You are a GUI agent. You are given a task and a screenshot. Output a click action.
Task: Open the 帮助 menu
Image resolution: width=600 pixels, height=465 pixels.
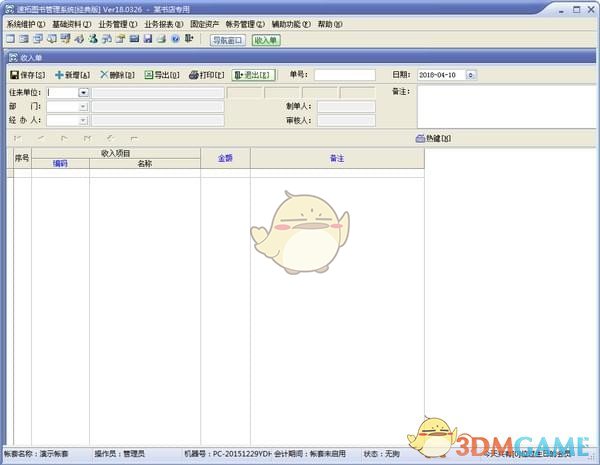(330, 24)
